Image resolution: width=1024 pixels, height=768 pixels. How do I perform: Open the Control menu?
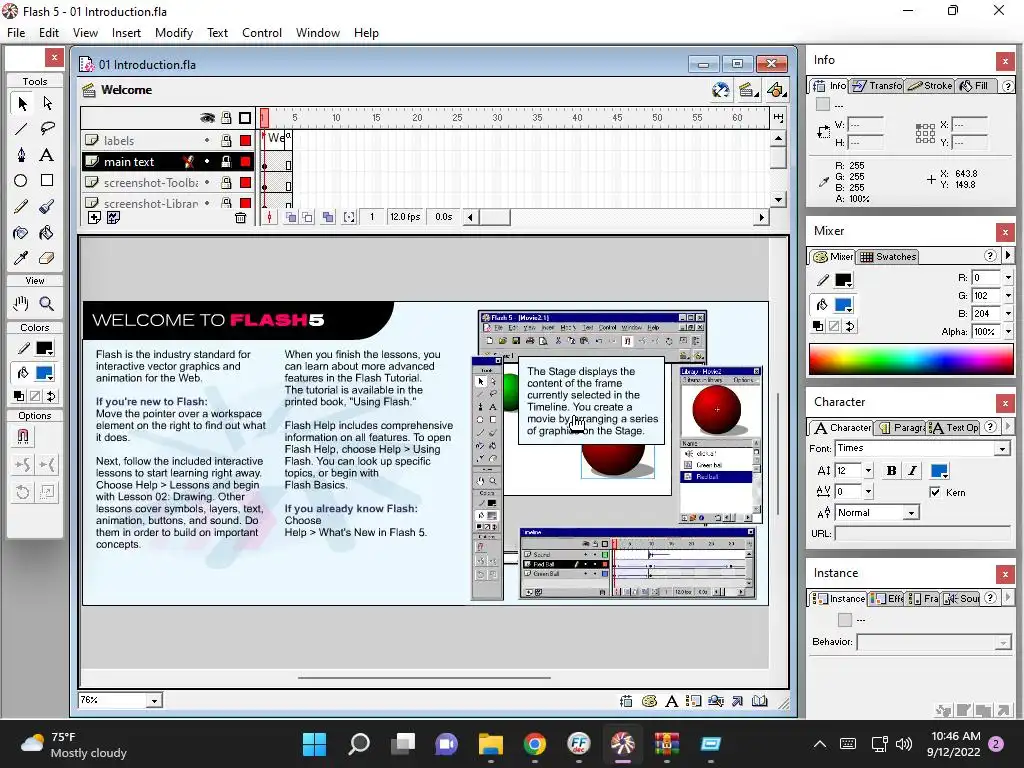(x=261, y=33)
